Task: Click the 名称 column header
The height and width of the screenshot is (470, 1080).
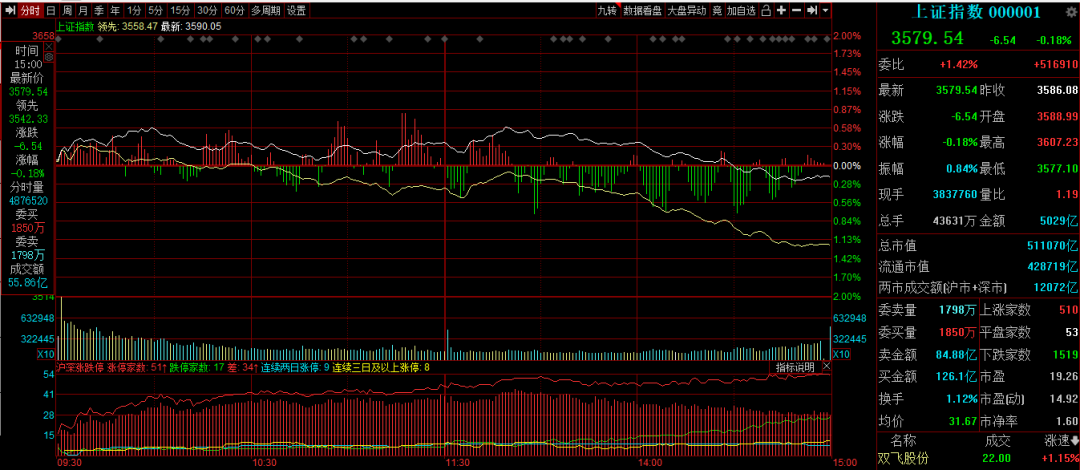Action: pyautogui.click(x=904, y=440)
